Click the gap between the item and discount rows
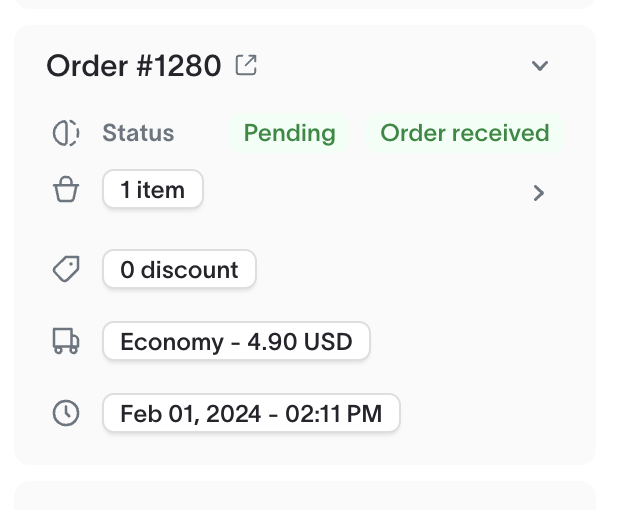The height and width of the screenshot is (510, 628). [304, 229]
